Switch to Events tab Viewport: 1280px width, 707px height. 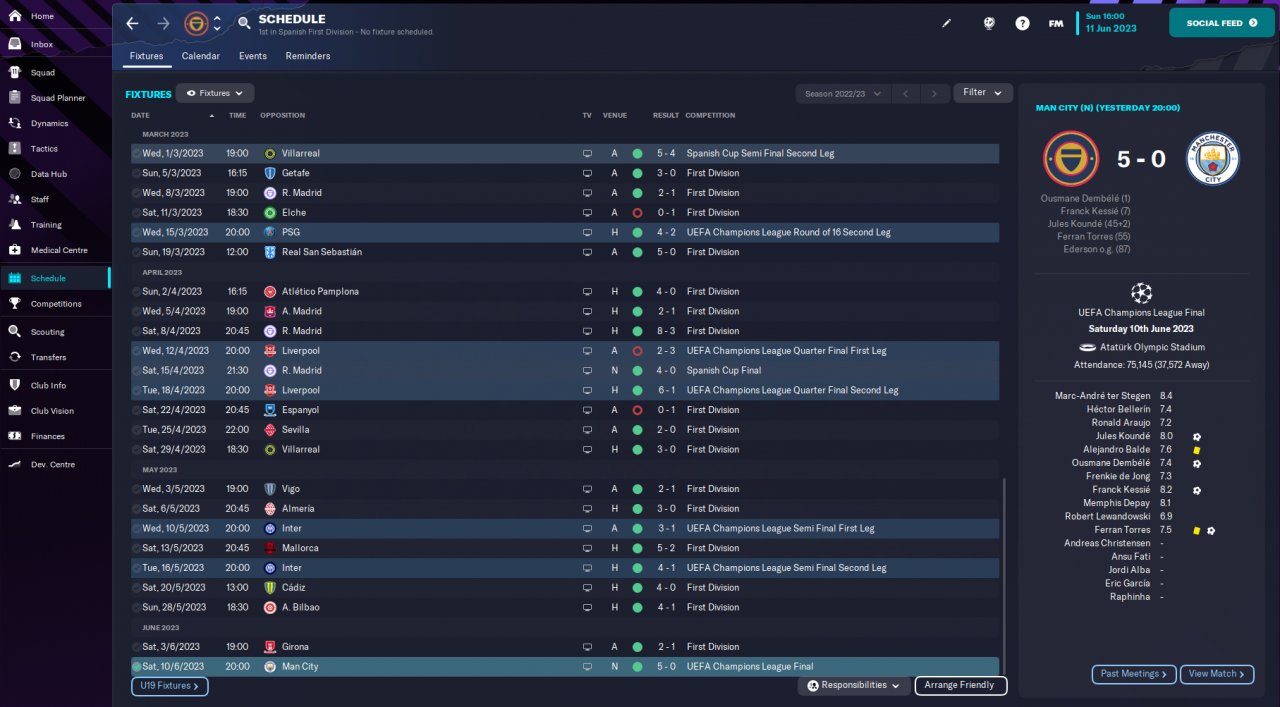pos(253,56)
